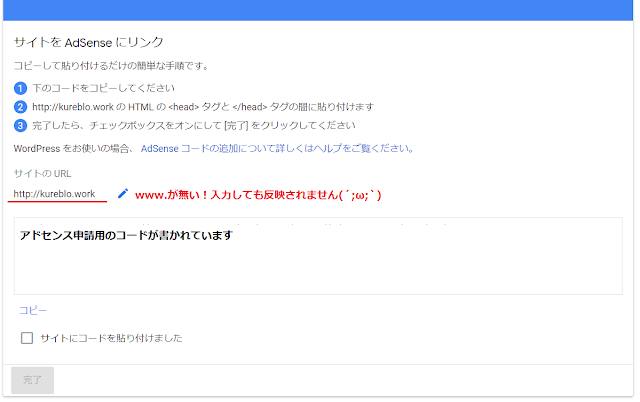
Task: Click the step text starting 完了したら、チェックボックス
Action: pos(194,125)
